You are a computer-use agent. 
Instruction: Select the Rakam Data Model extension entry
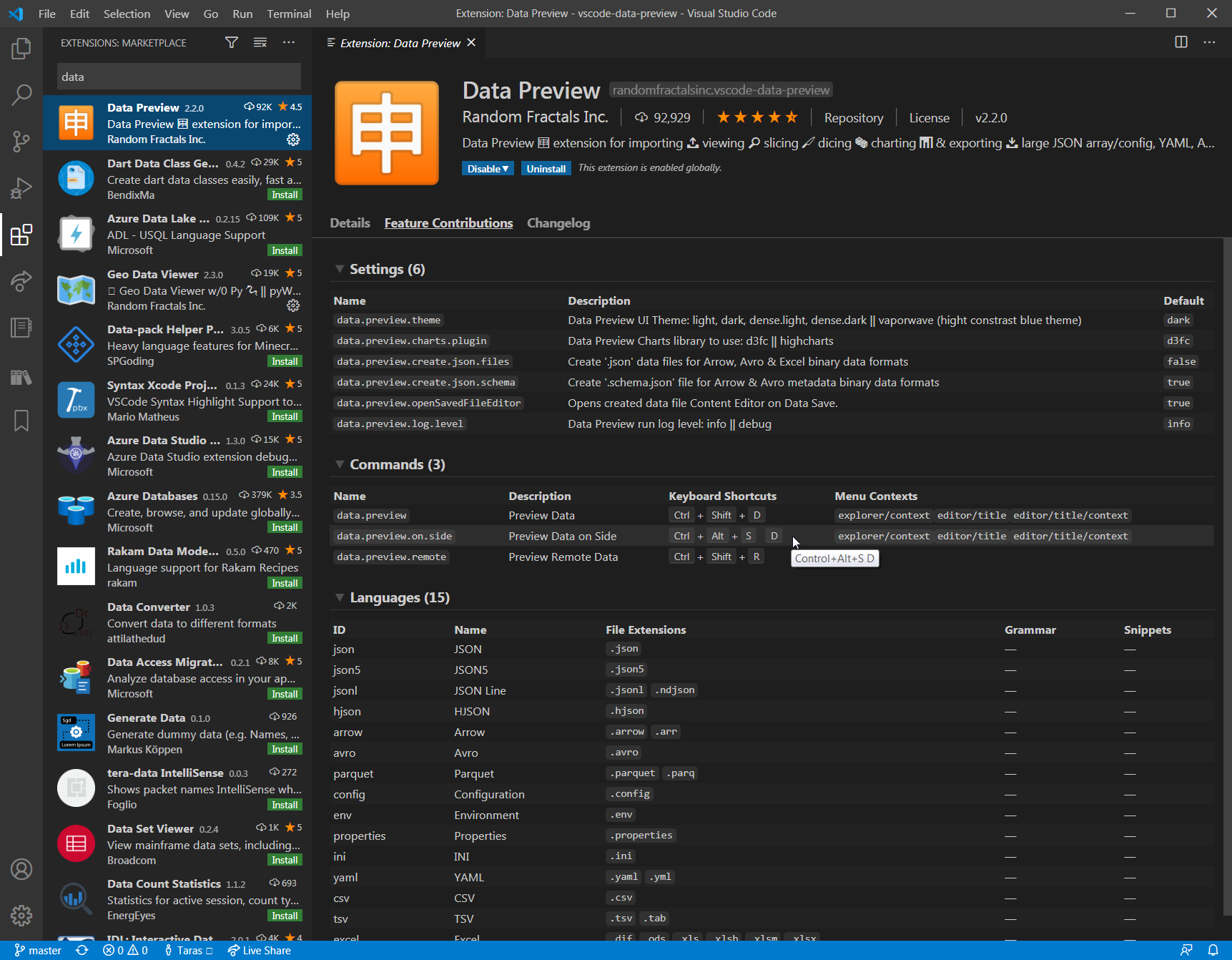pyautogui.click(x=177, y=567)
